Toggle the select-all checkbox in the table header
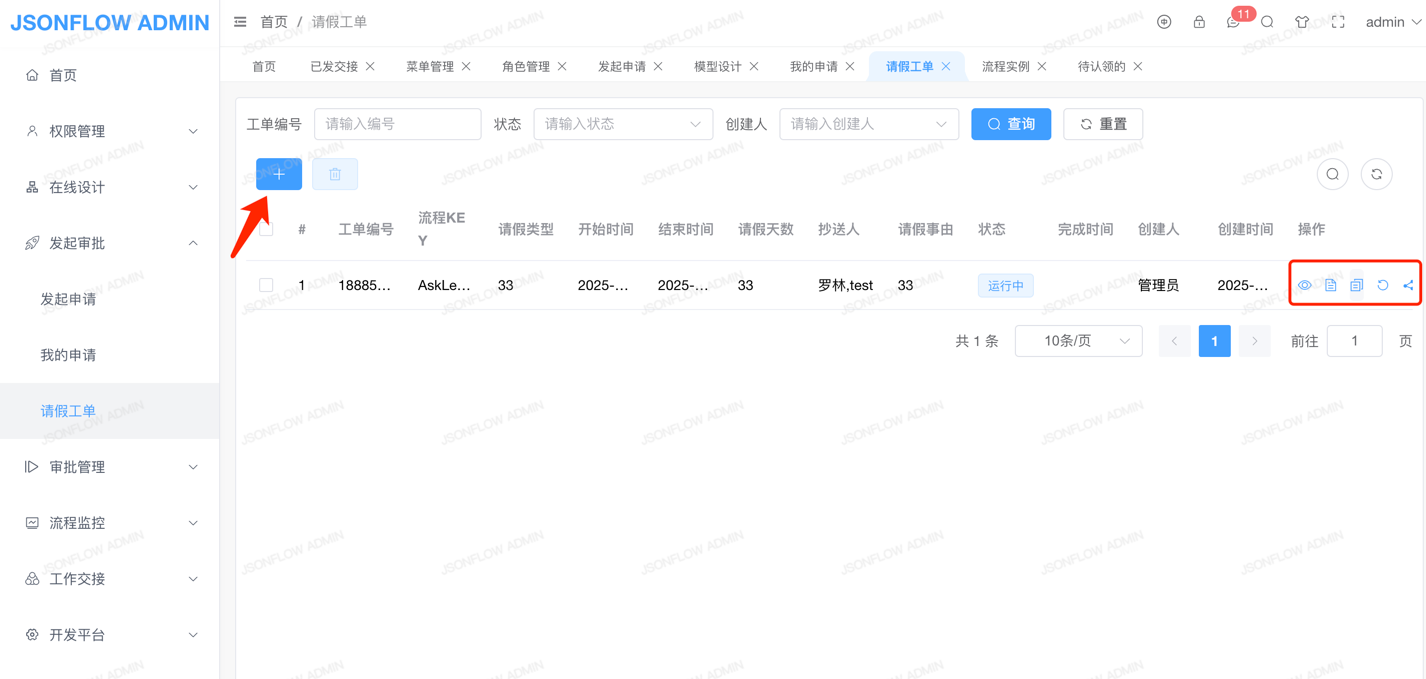The height and width of the screenshot is (679, 1426). click(x=266, y=229)
